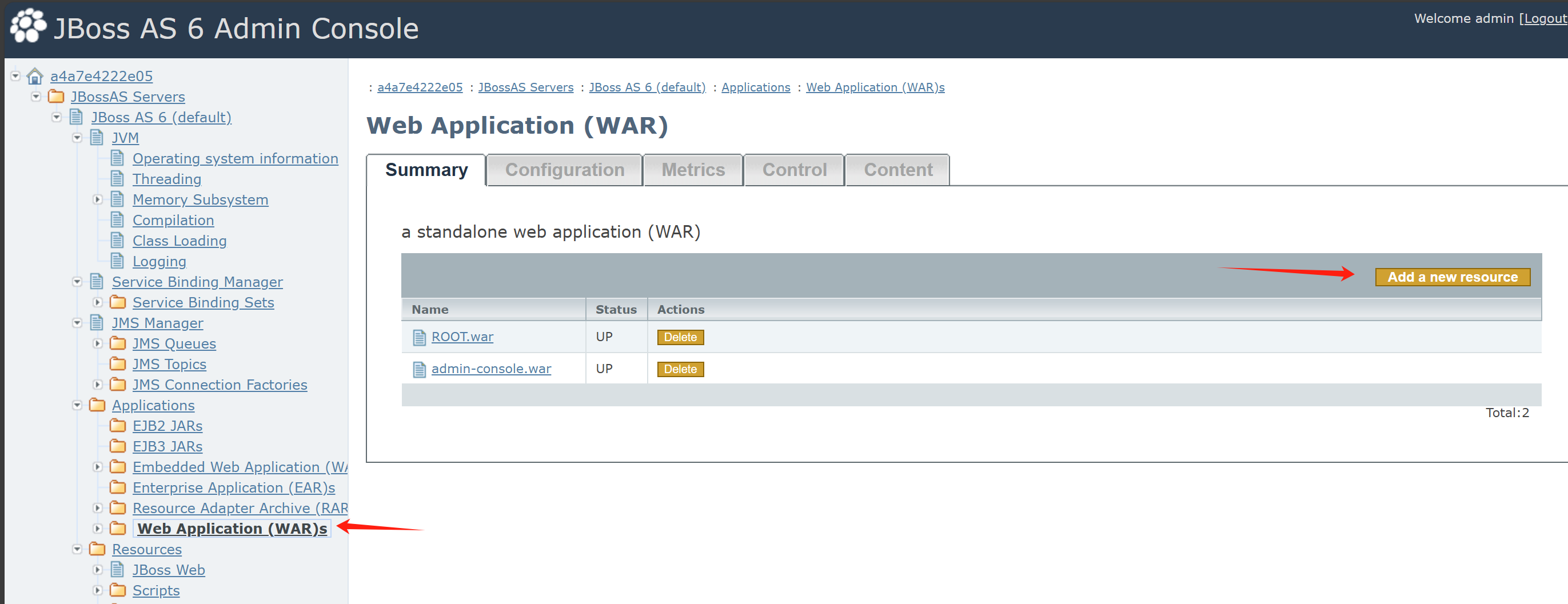
Task: Click the page icon beside Class Loading
Action: [118, 241]
